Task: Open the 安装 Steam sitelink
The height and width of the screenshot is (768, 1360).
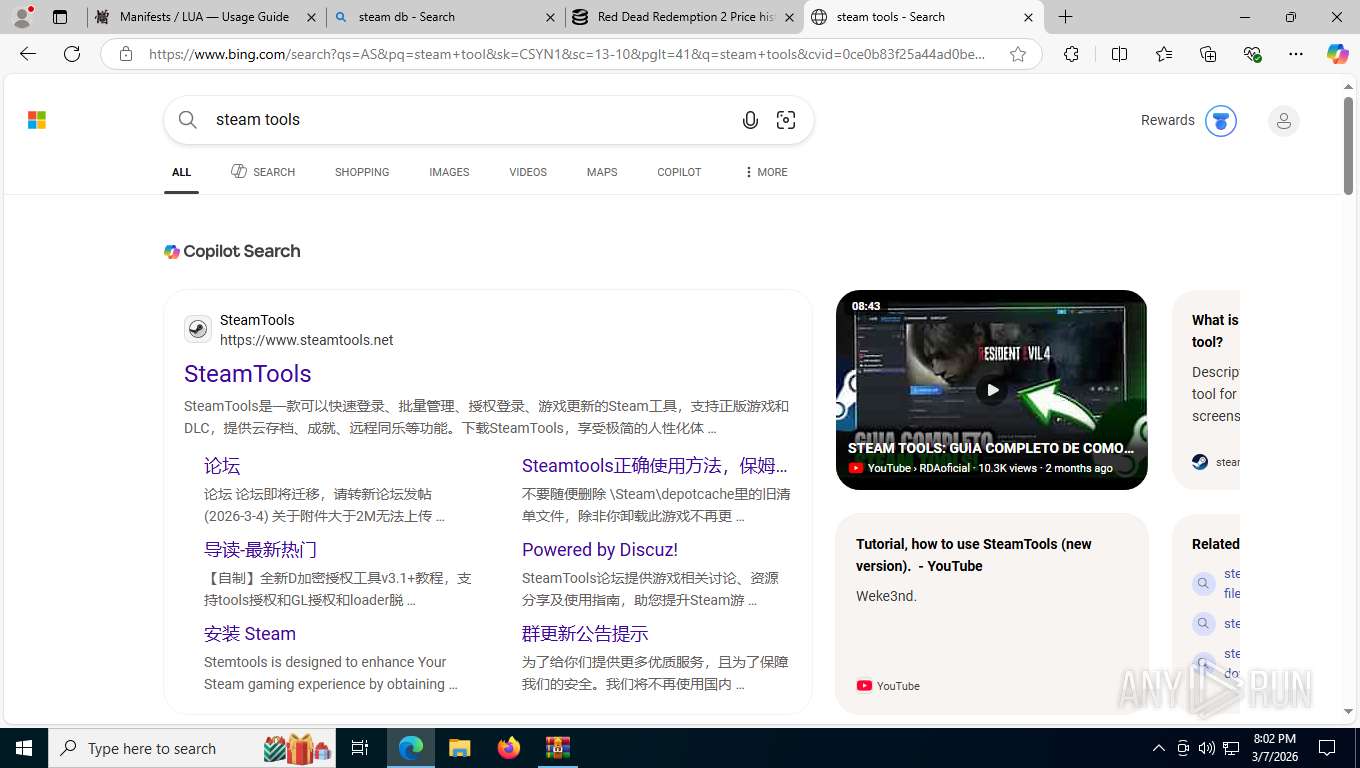Action: pos(250,634)
